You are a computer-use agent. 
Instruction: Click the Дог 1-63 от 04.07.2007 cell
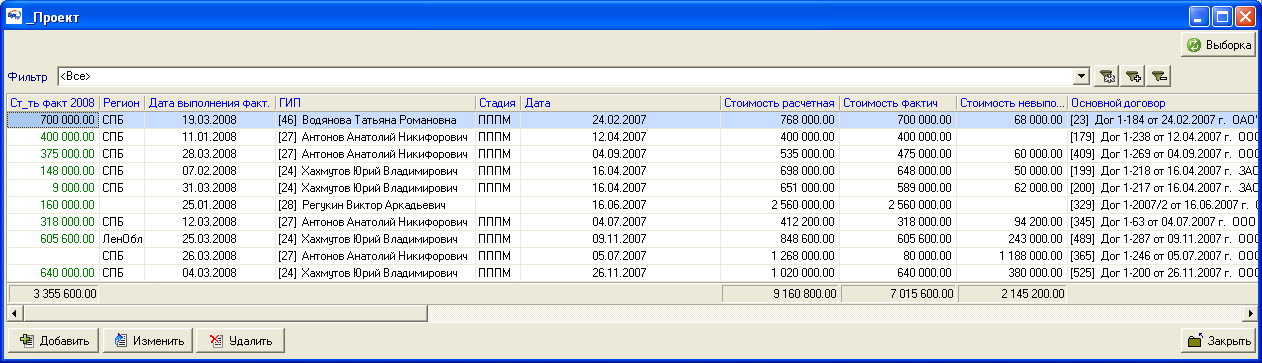(x=1162, y=222)
